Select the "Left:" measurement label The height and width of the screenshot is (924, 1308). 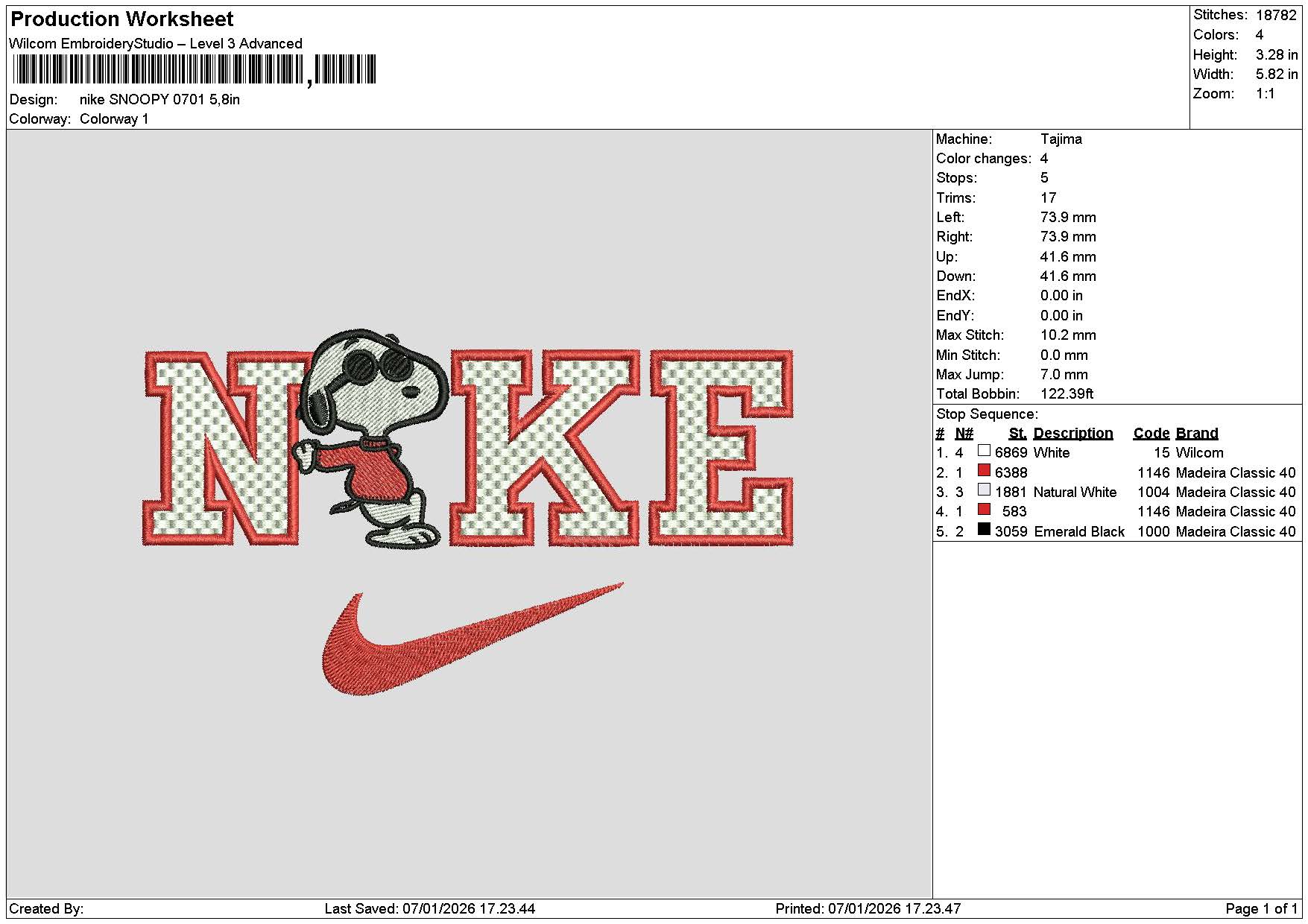(x=950, y=218)
